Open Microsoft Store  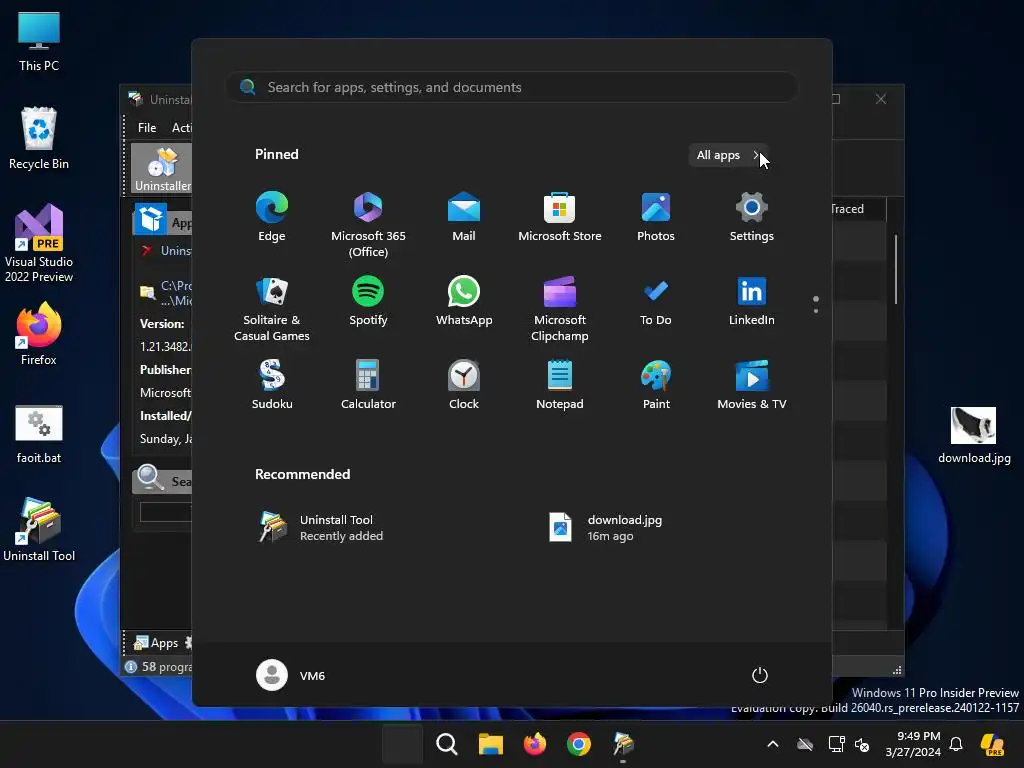[x=560, y=217]
